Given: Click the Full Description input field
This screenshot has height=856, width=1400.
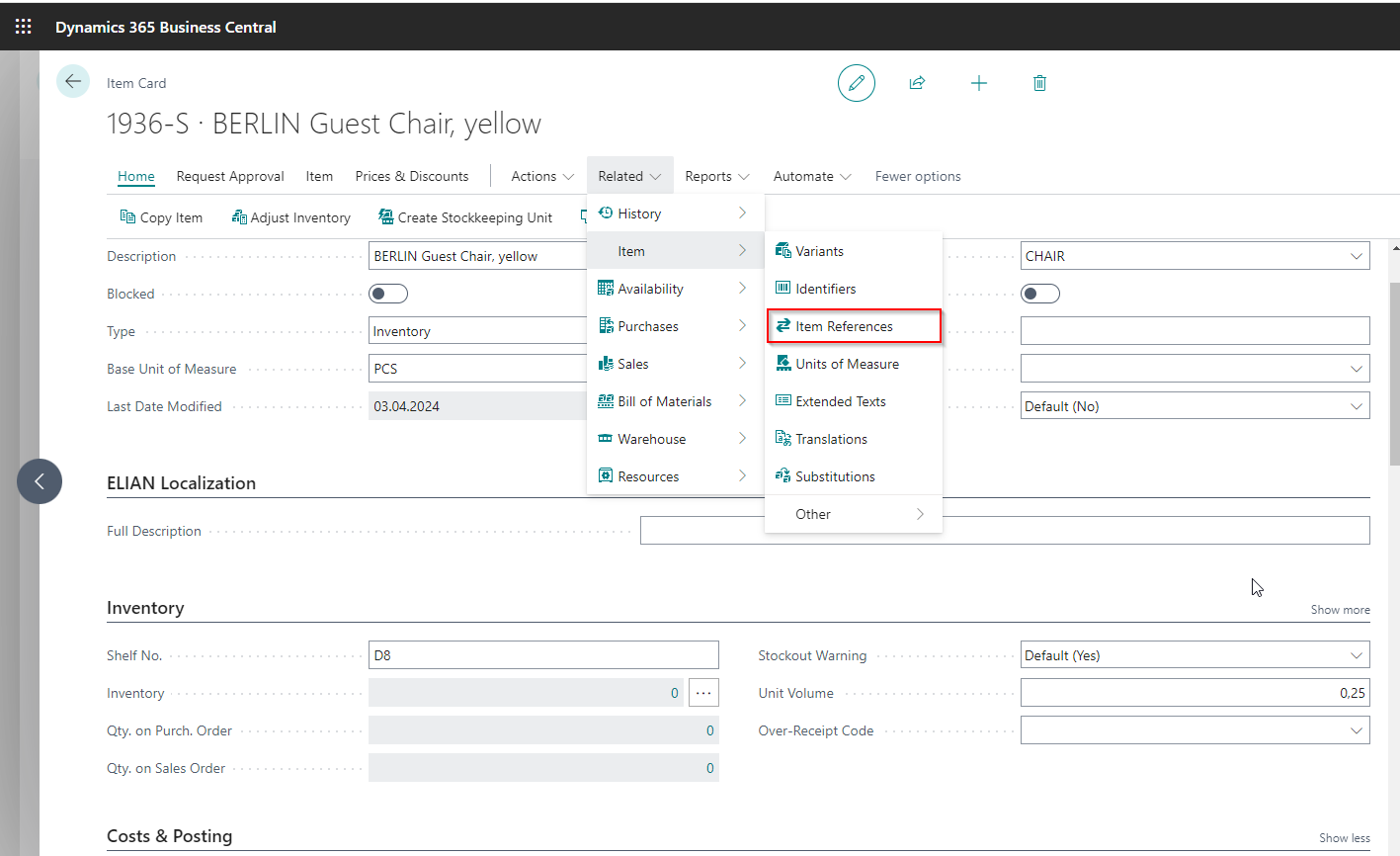Looking at the screenshot, I should [x=1005, y=531].
